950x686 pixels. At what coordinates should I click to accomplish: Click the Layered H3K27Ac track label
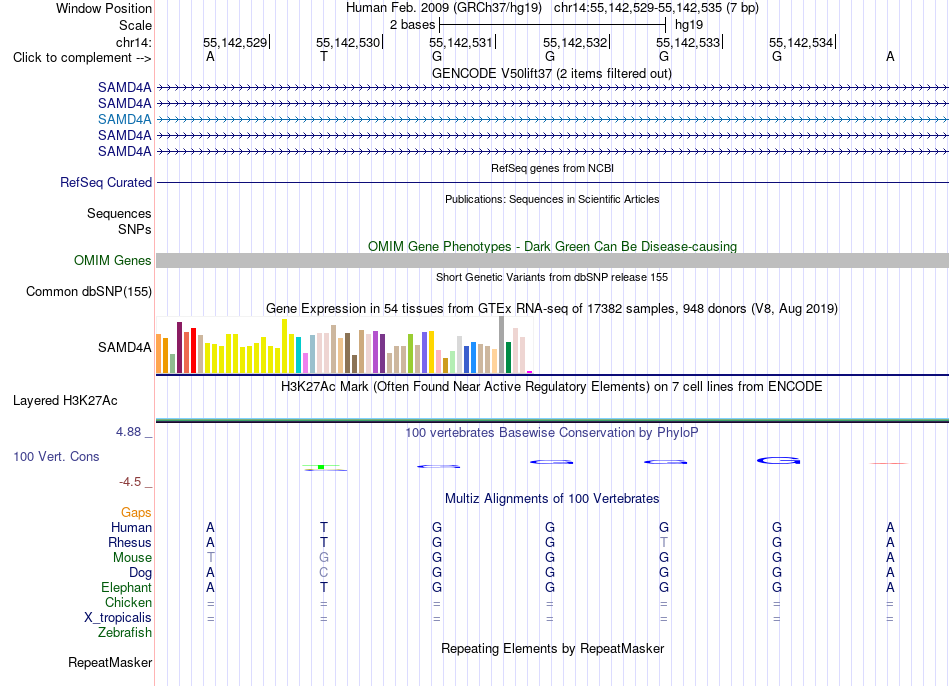65,401
